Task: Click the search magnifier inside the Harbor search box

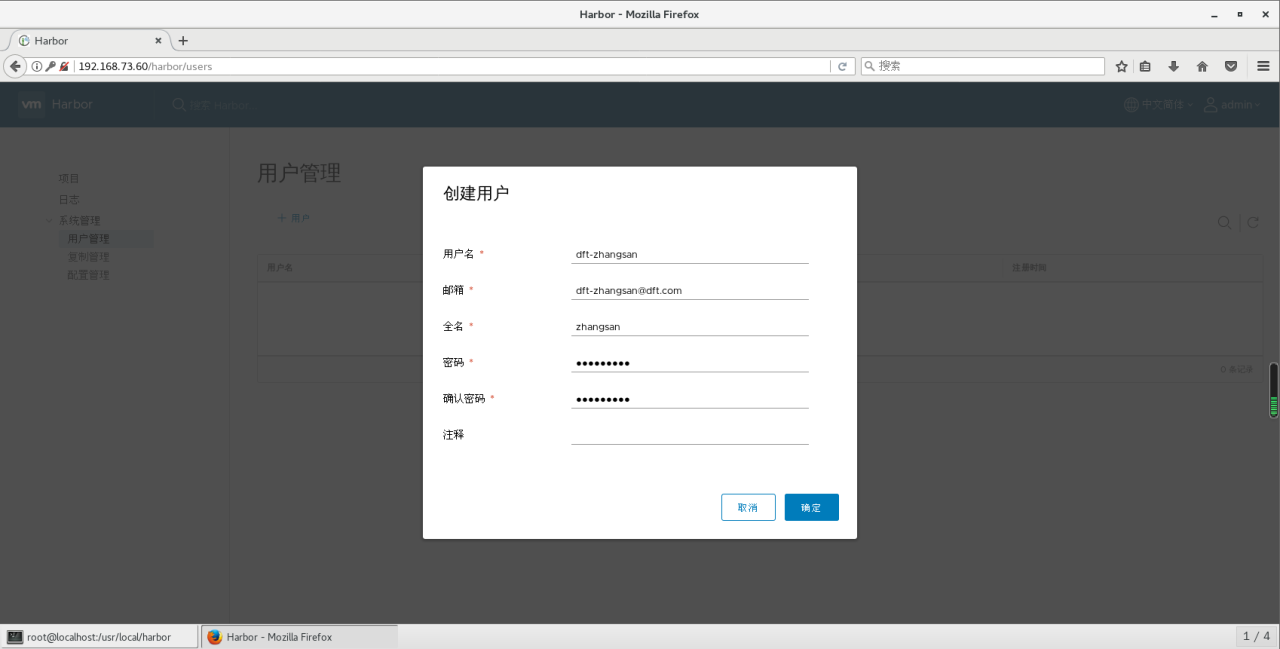Action: point(178,104)
